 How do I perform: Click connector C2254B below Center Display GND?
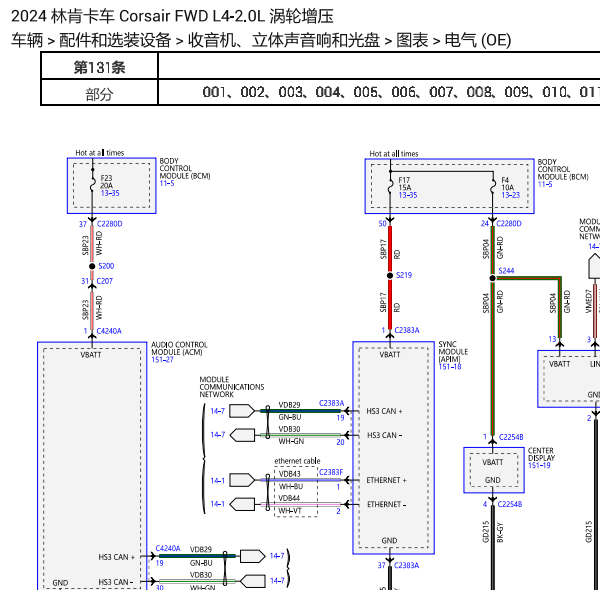point(510,504)
